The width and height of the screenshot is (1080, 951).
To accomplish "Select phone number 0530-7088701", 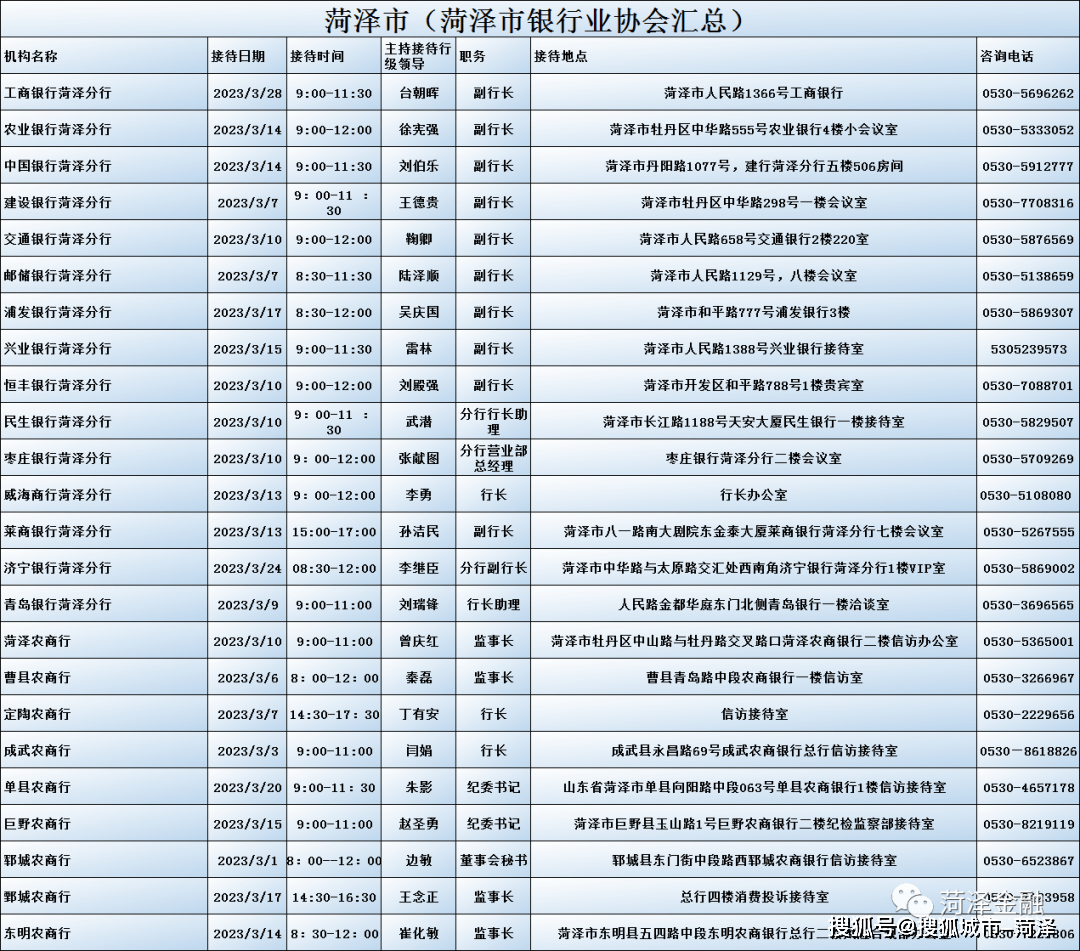I will [1028, 386].
